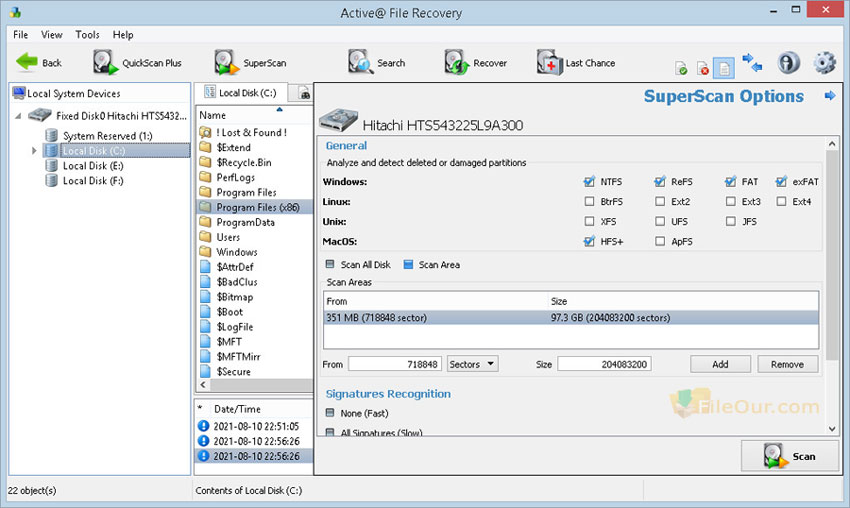Viewport: 850px width, 508px height.
Task: Click the Local Disk (E:) volume icon
Action: [x=51, y=165]
